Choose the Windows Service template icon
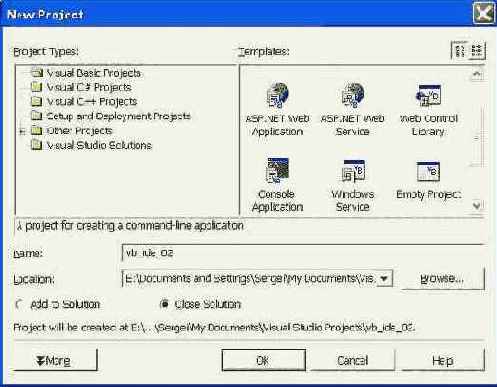The height and width of the screenshot is (387, 497). click(x=353, y=171)
